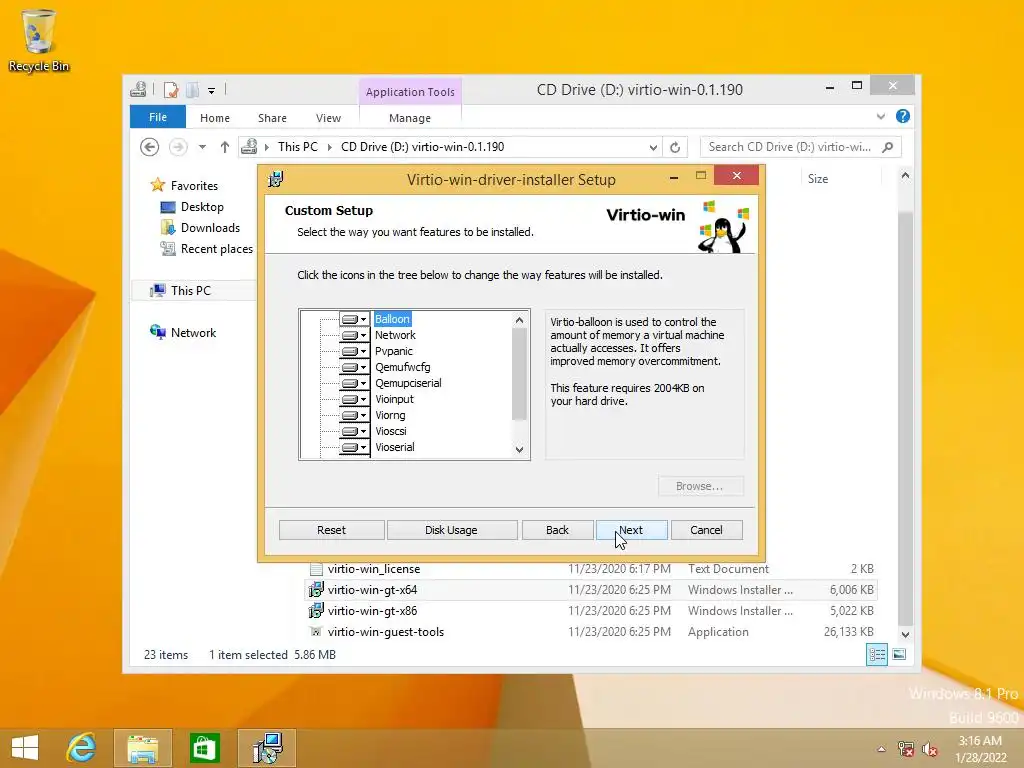Image resolution: width=1024 pixels, height=768 pixels.
Task: Switch to the Home ribbon tab
Action: click(x=215, y=118)
